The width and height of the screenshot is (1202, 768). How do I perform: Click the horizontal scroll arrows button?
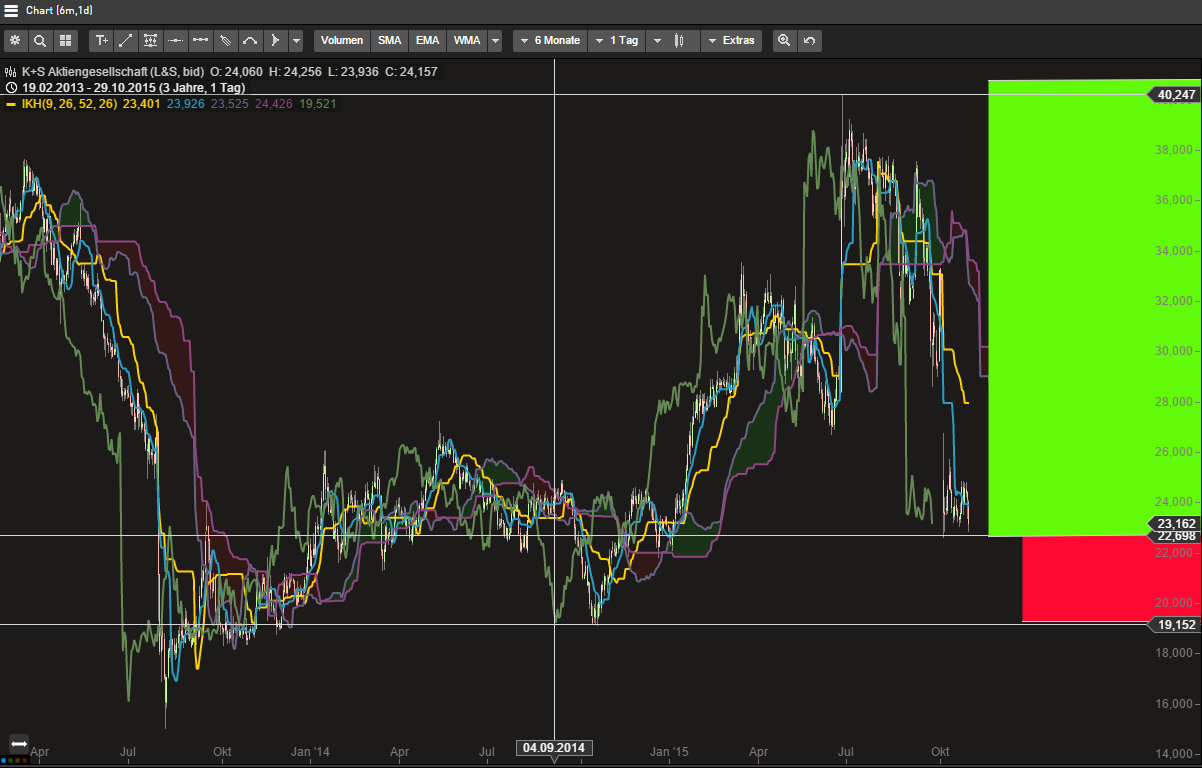click(18, 744)
